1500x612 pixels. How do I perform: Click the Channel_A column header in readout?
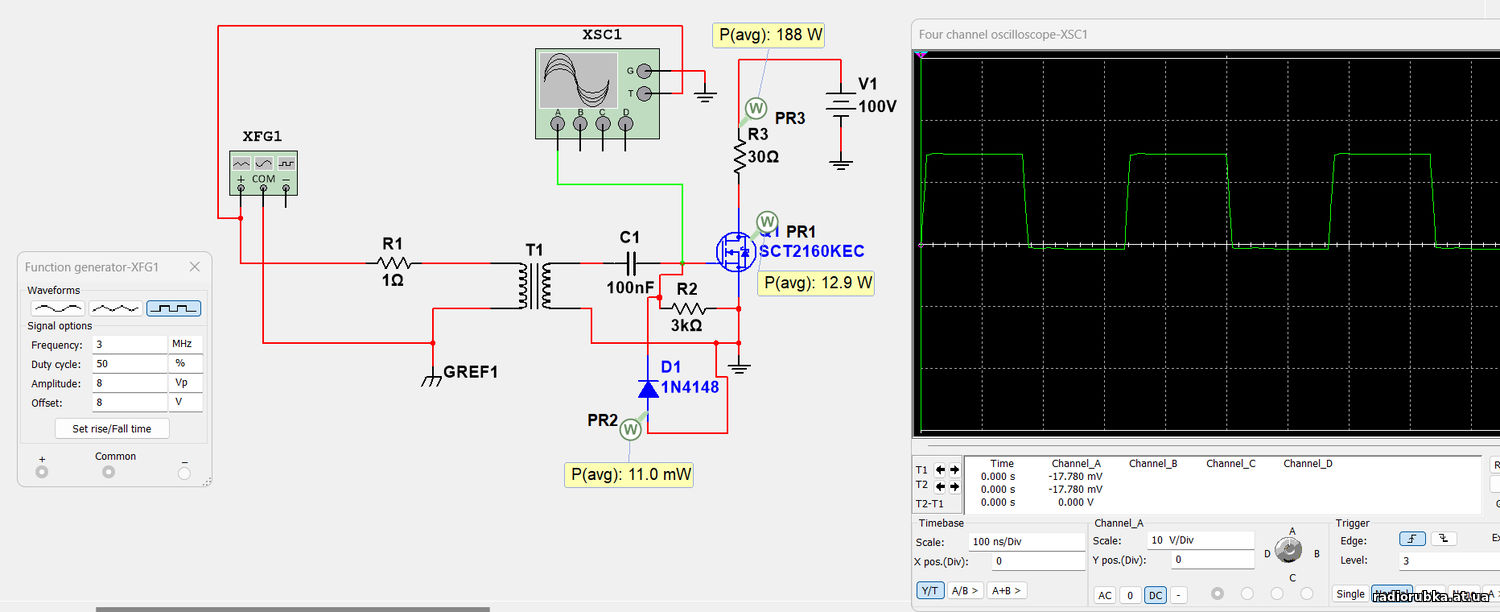pyautogui.click(x=1076, y=464)
